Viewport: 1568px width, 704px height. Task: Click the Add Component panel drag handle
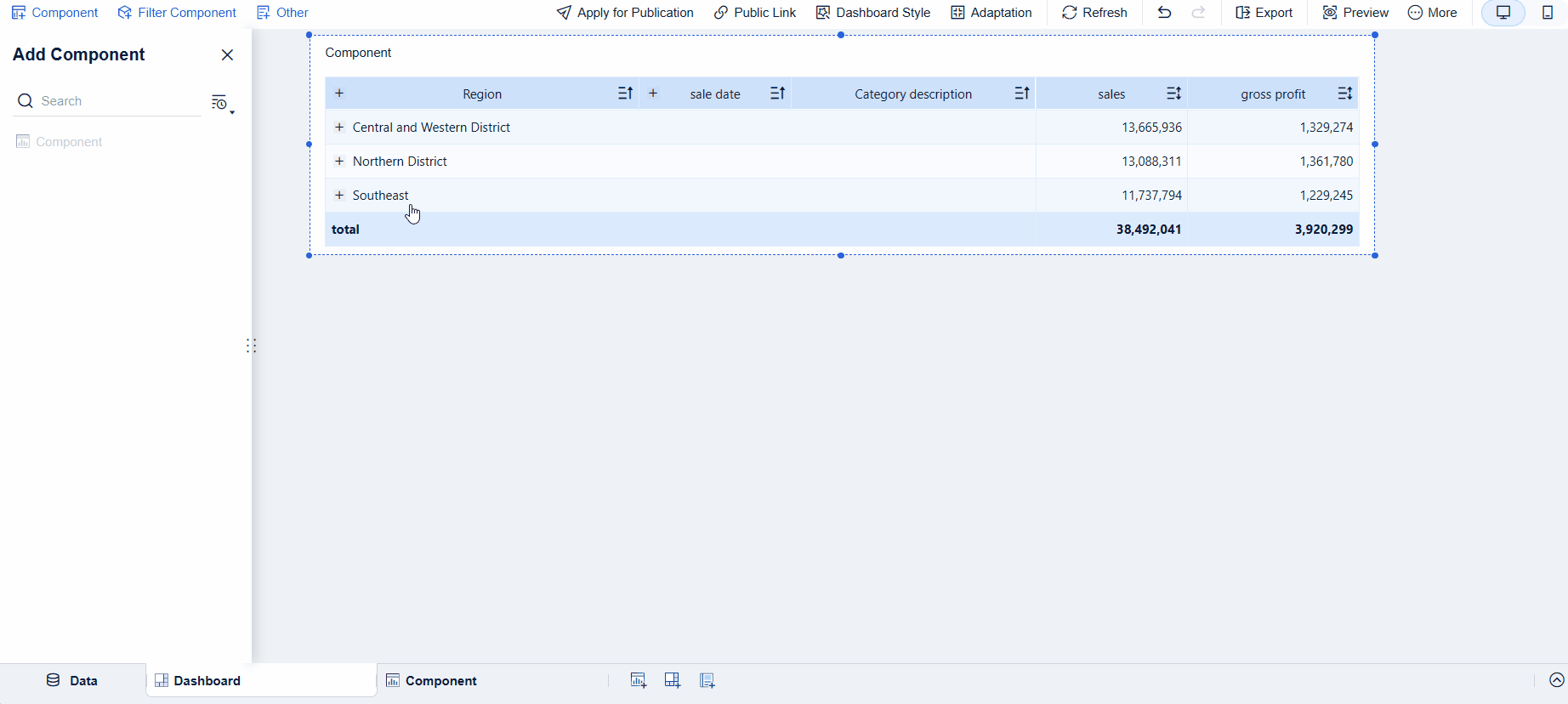pos(251,346)
